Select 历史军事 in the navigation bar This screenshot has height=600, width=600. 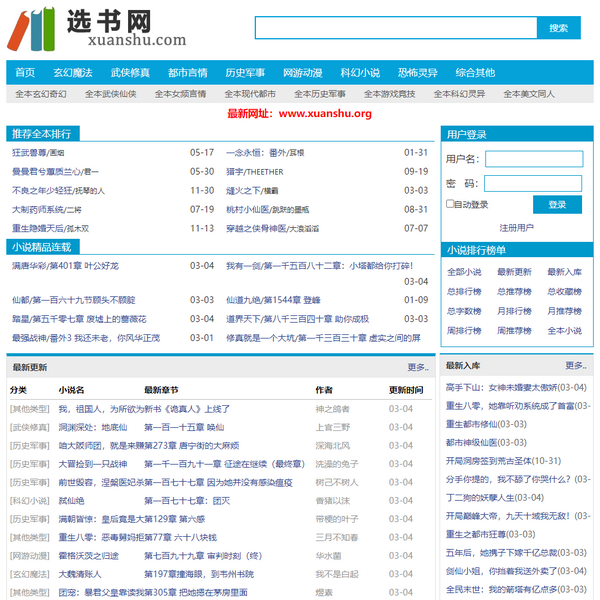pos(245,73)
